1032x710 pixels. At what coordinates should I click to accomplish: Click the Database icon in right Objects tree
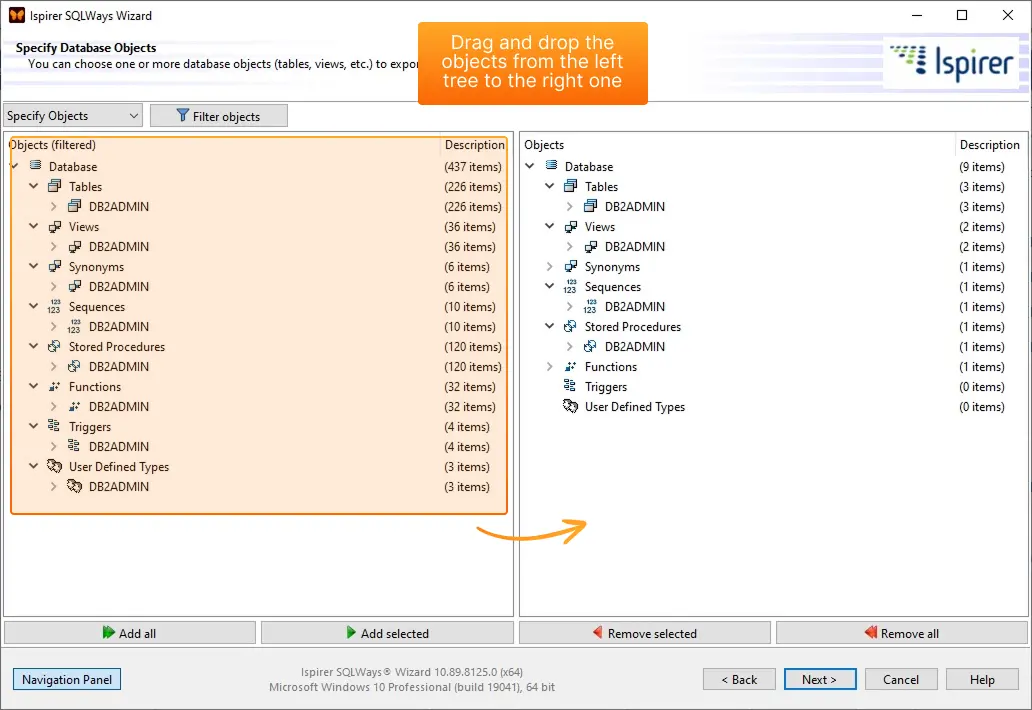552,165
